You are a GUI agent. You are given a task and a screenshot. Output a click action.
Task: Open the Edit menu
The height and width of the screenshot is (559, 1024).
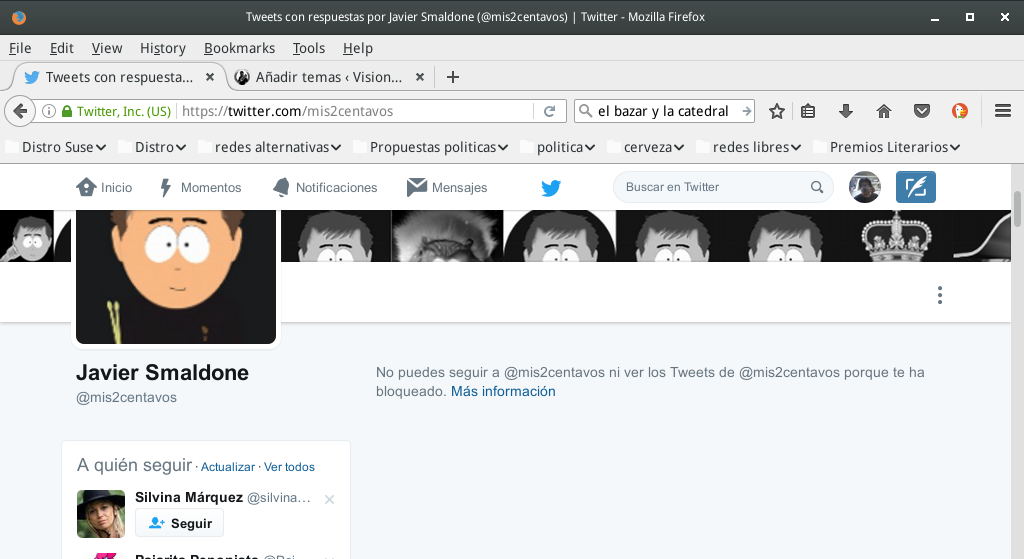click(61, 48)
